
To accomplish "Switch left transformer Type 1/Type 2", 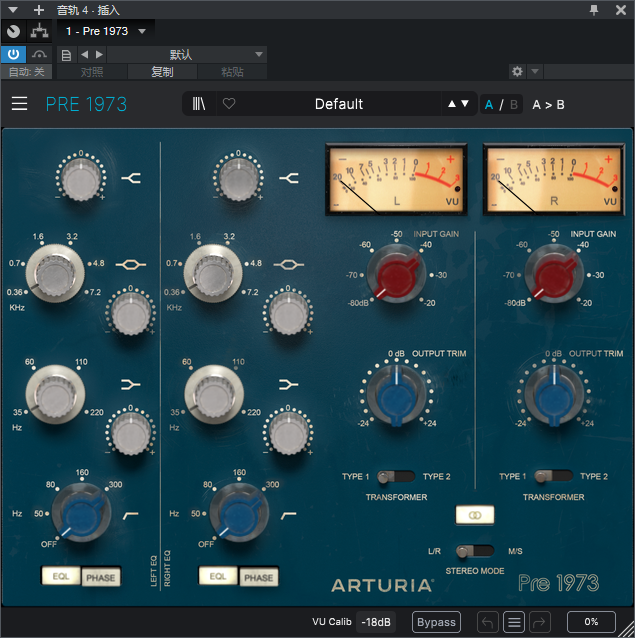I will (x=395, y=476).
